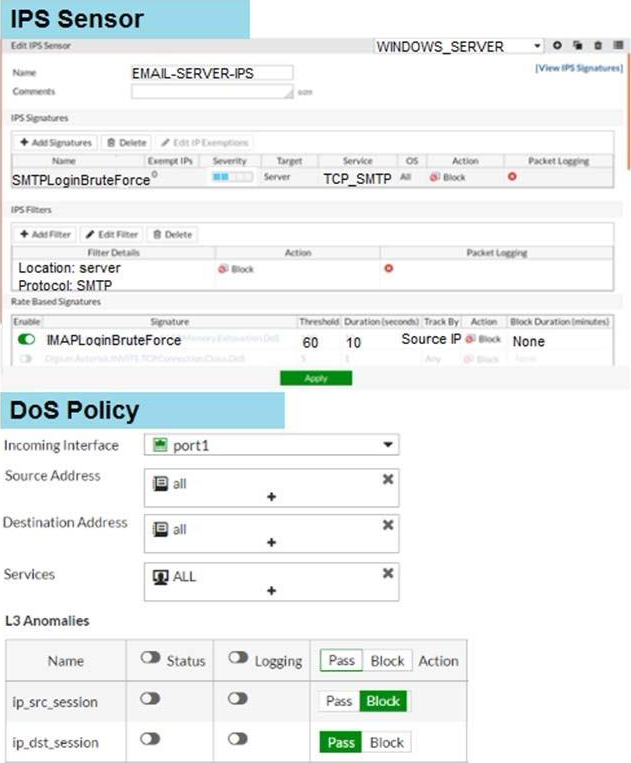Click packet logging icon in SMTPLoginBruteForce row
Viewport: 631px width, 763px height.
coord(512,177)
